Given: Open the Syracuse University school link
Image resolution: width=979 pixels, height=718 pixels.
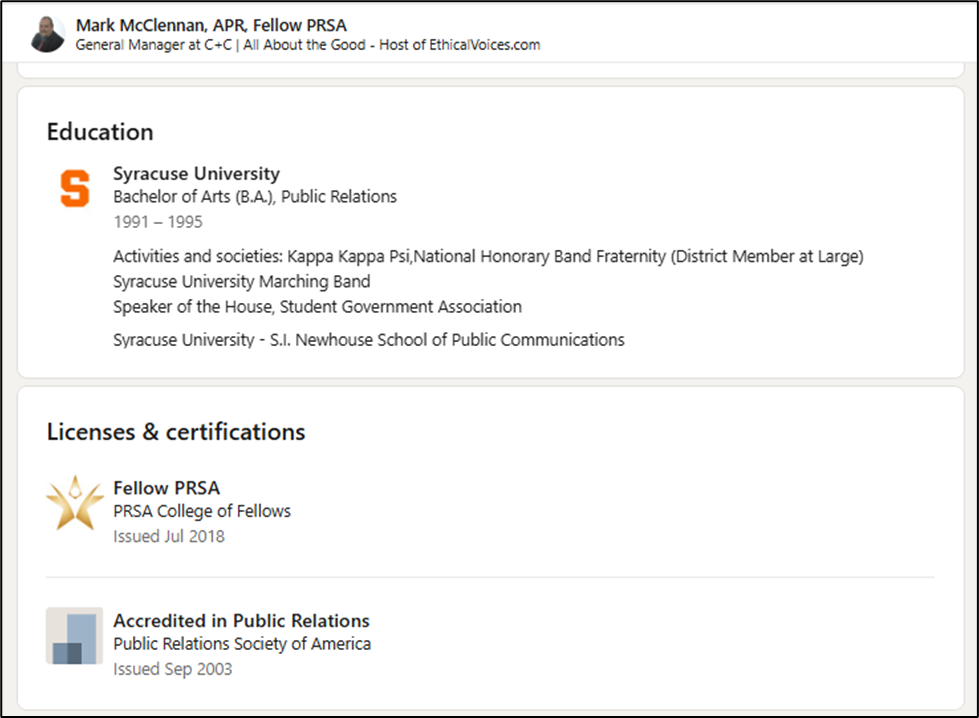Looking at the screenshot, I should click(x=196, y=174).
